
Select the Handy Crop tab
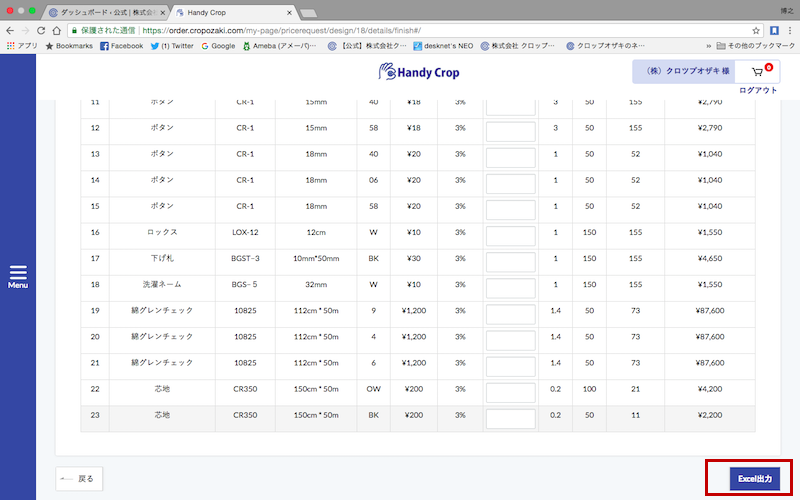(232, 12)
